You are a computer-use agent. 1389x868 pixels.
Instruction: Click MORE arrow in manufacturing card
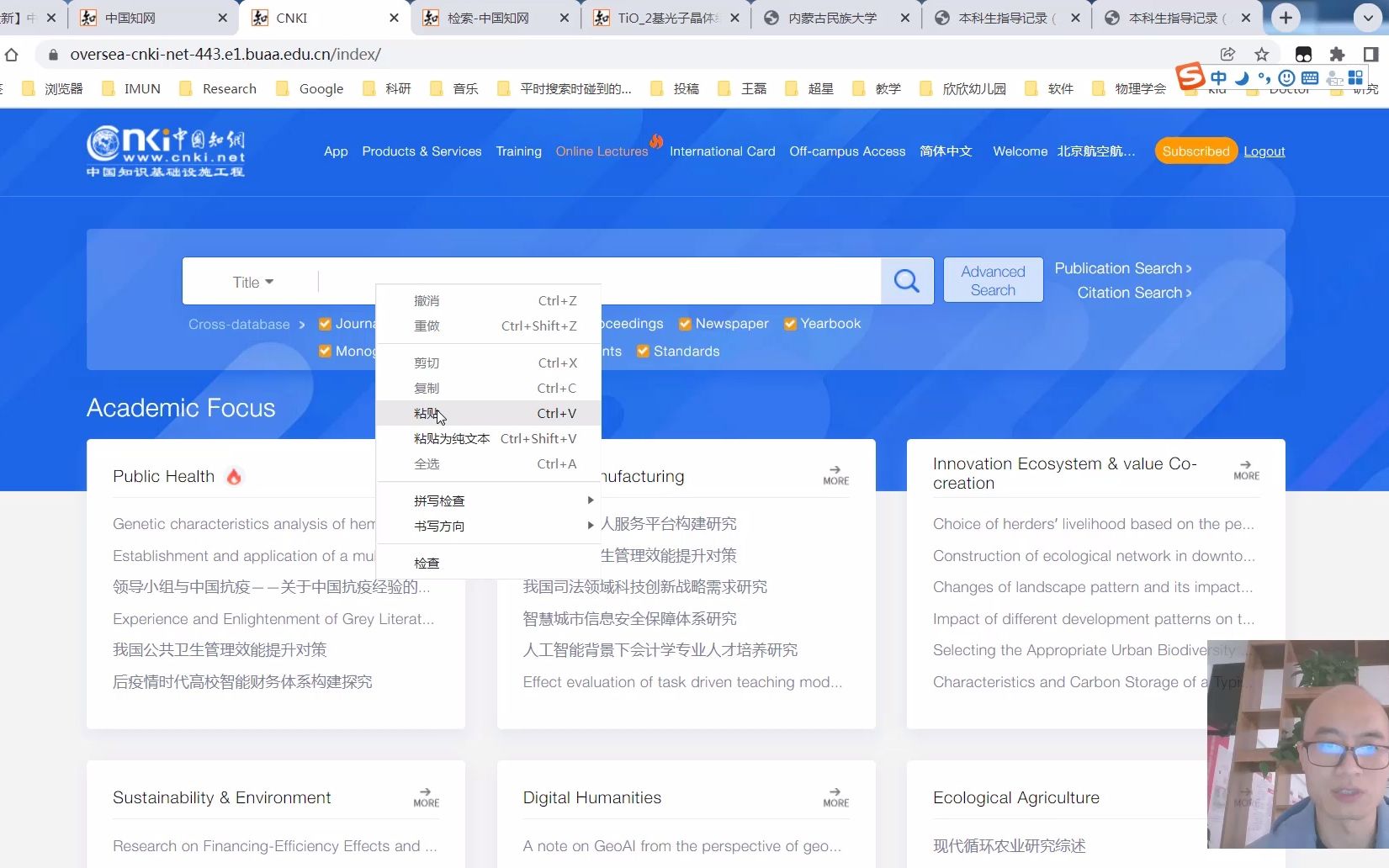tap(835, 475)
